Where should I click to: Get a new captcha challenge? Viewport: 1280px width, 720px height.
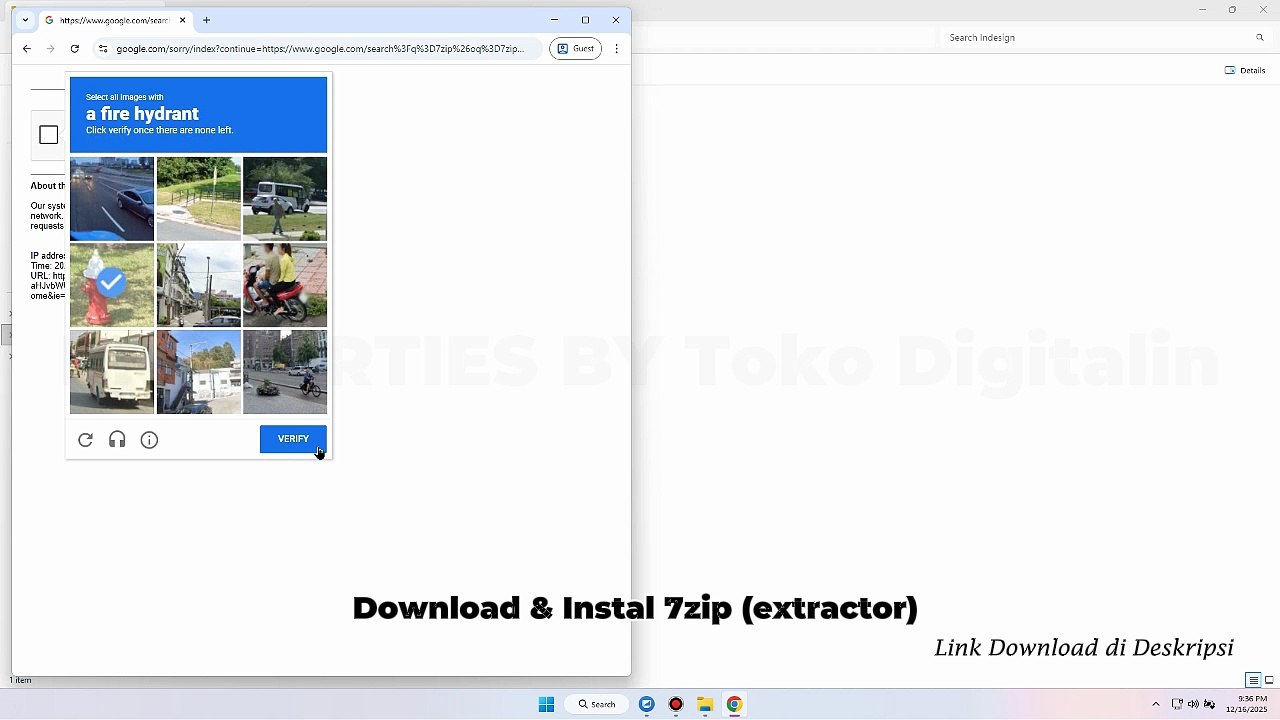86,440
